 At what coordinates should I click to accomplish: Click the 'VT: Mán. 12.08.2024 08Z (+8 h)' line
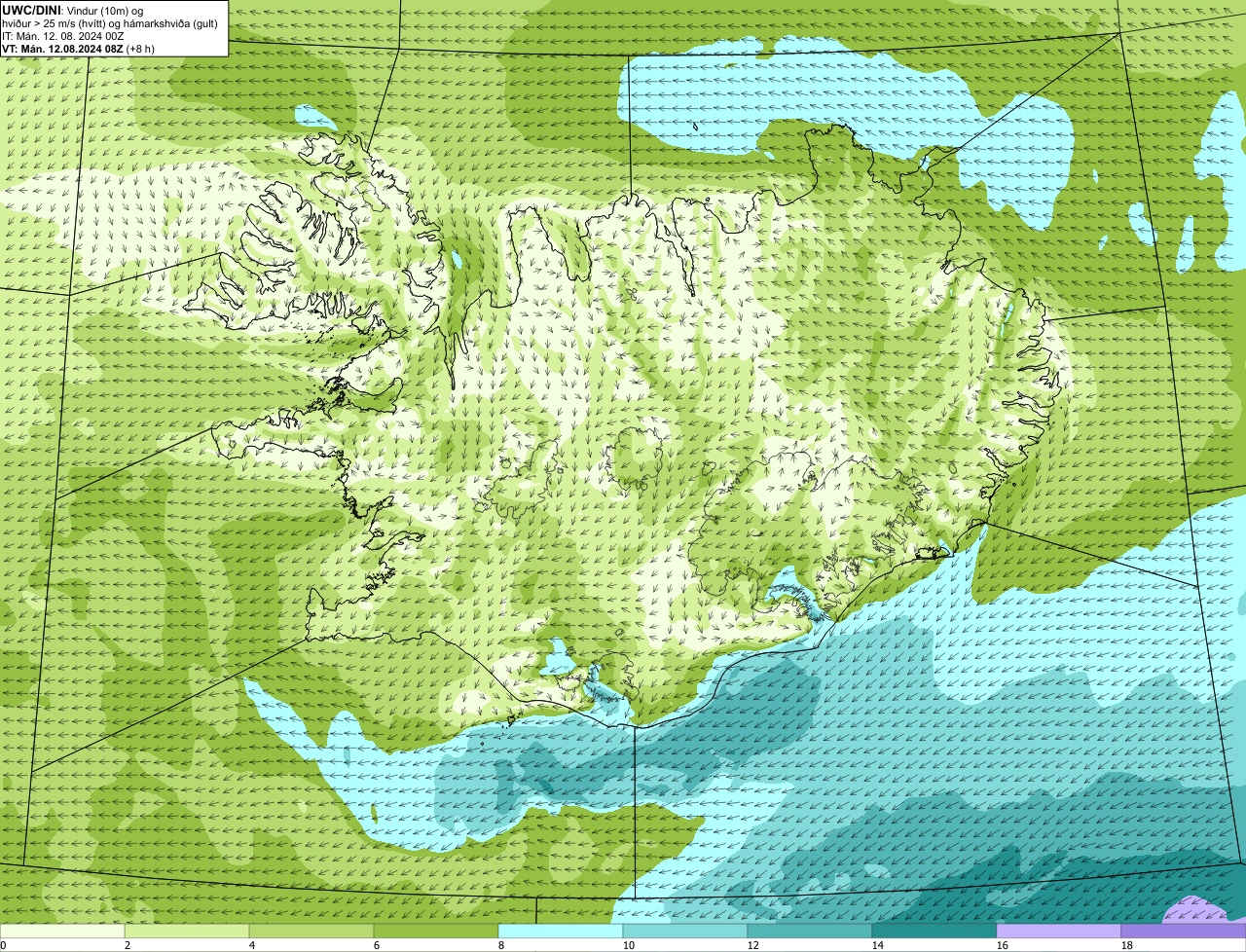click(x=78, y=49)
